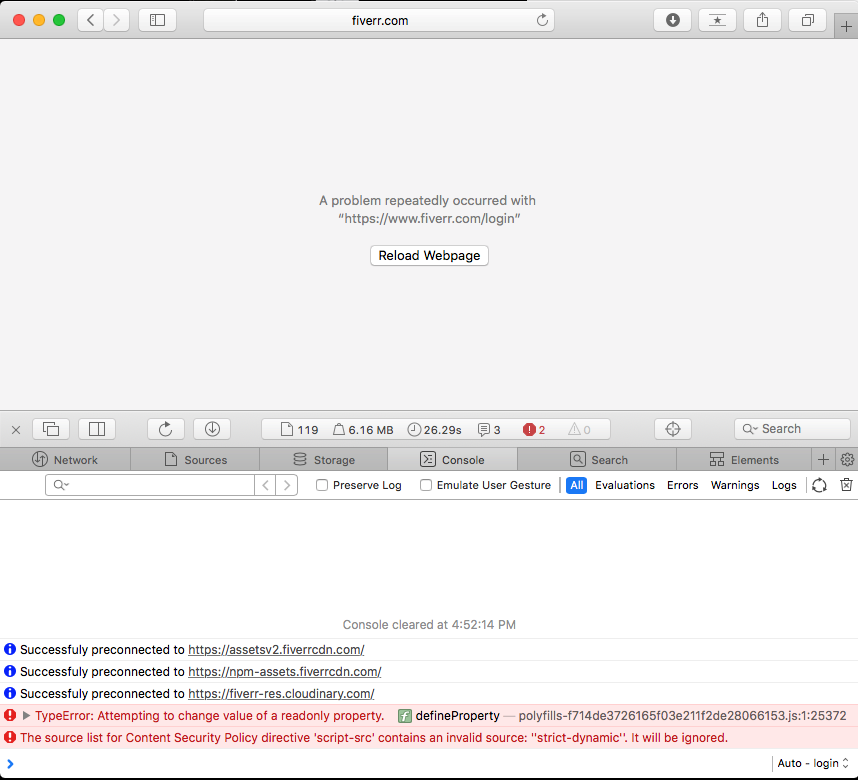The width and height of the screenshot is (858, 780).
Task: Jump to next console filter match
Action: [x=287, y=485]
